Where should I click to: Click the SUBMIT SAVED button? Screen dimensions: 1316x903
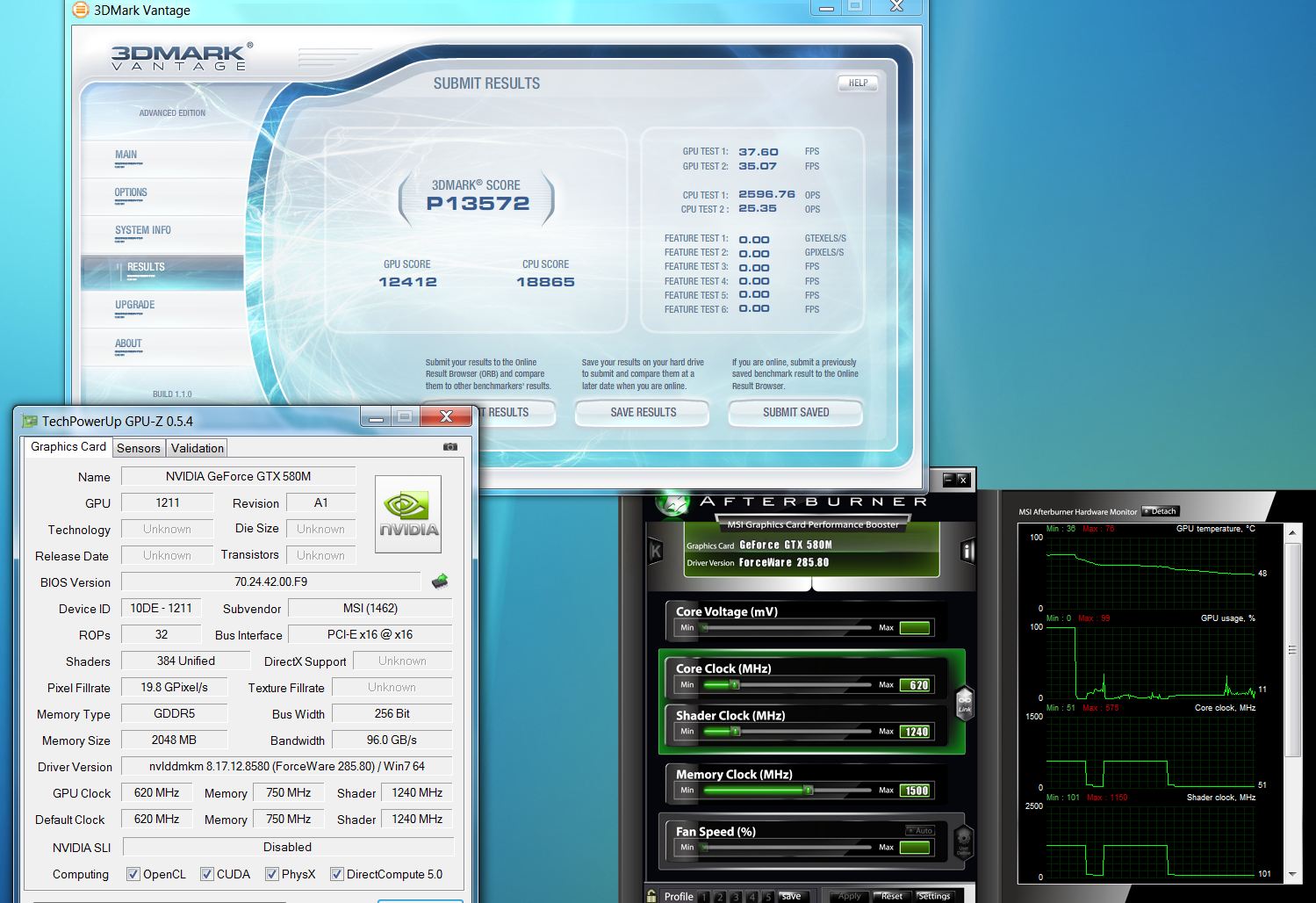tap(795, 412)
